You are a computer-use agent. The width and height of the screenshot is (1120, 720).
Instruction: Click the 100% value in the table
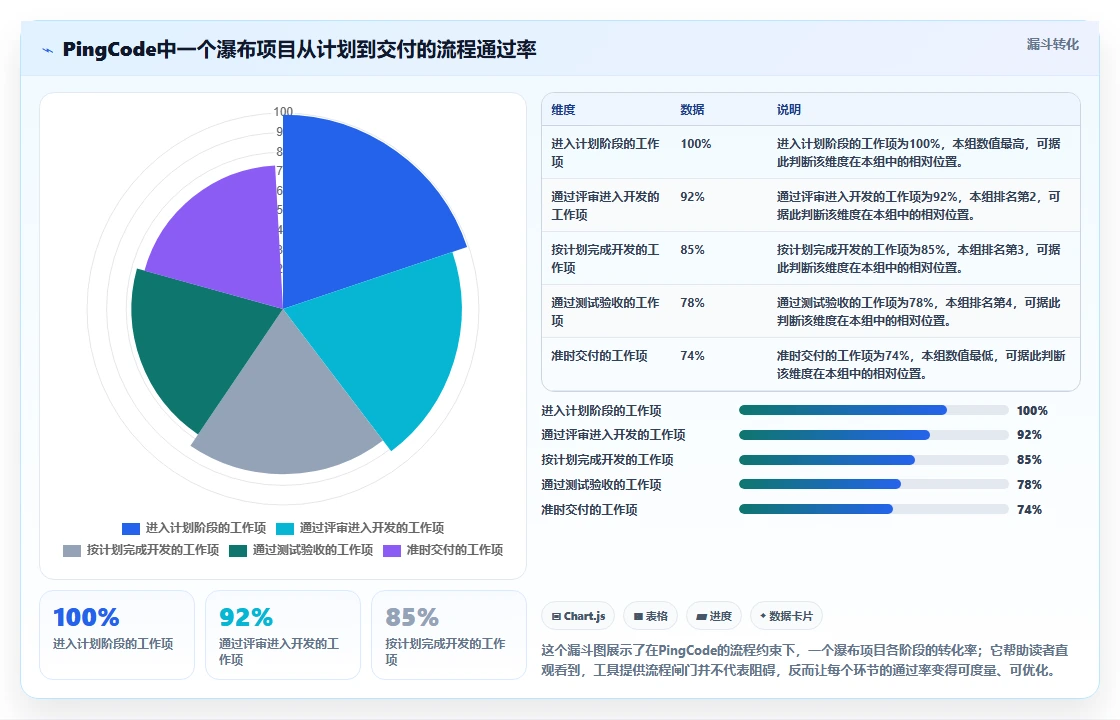pos(696,144)
